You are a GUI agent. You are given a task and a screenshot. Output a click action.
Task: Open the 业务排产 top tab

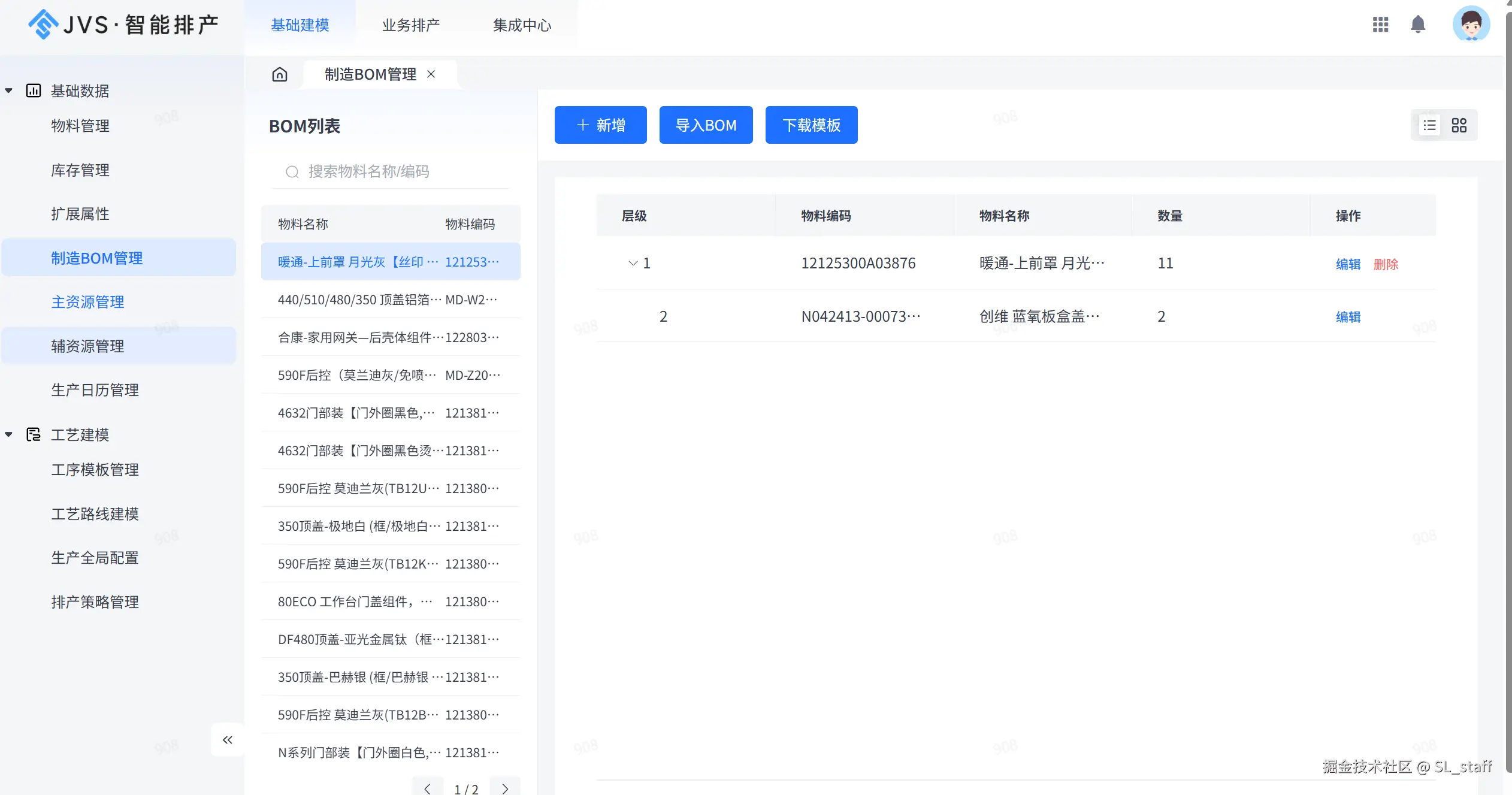click(411, 25)
